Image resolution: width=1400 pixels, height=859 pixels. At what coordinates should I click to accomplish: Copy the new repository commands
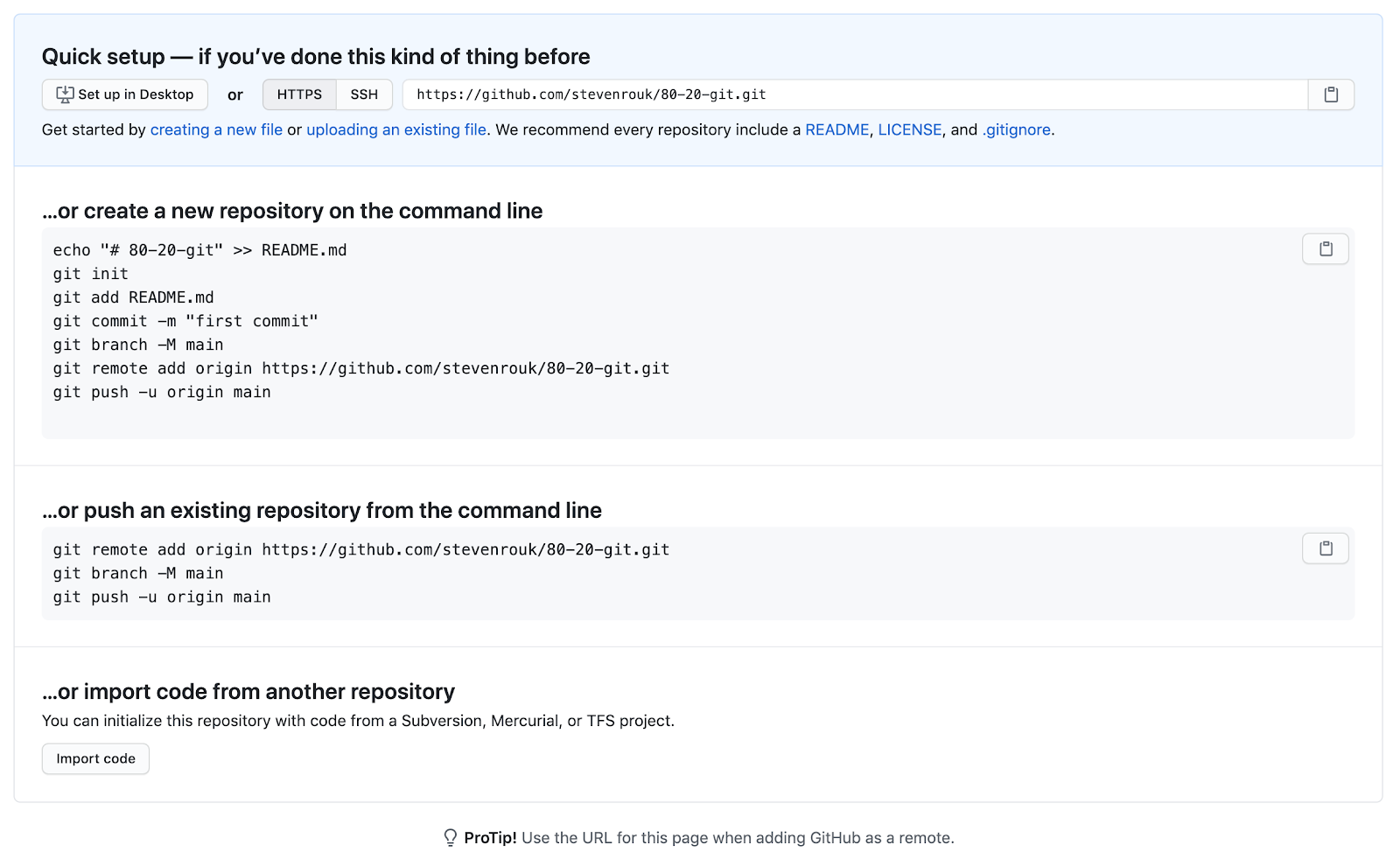(1326, 249)
